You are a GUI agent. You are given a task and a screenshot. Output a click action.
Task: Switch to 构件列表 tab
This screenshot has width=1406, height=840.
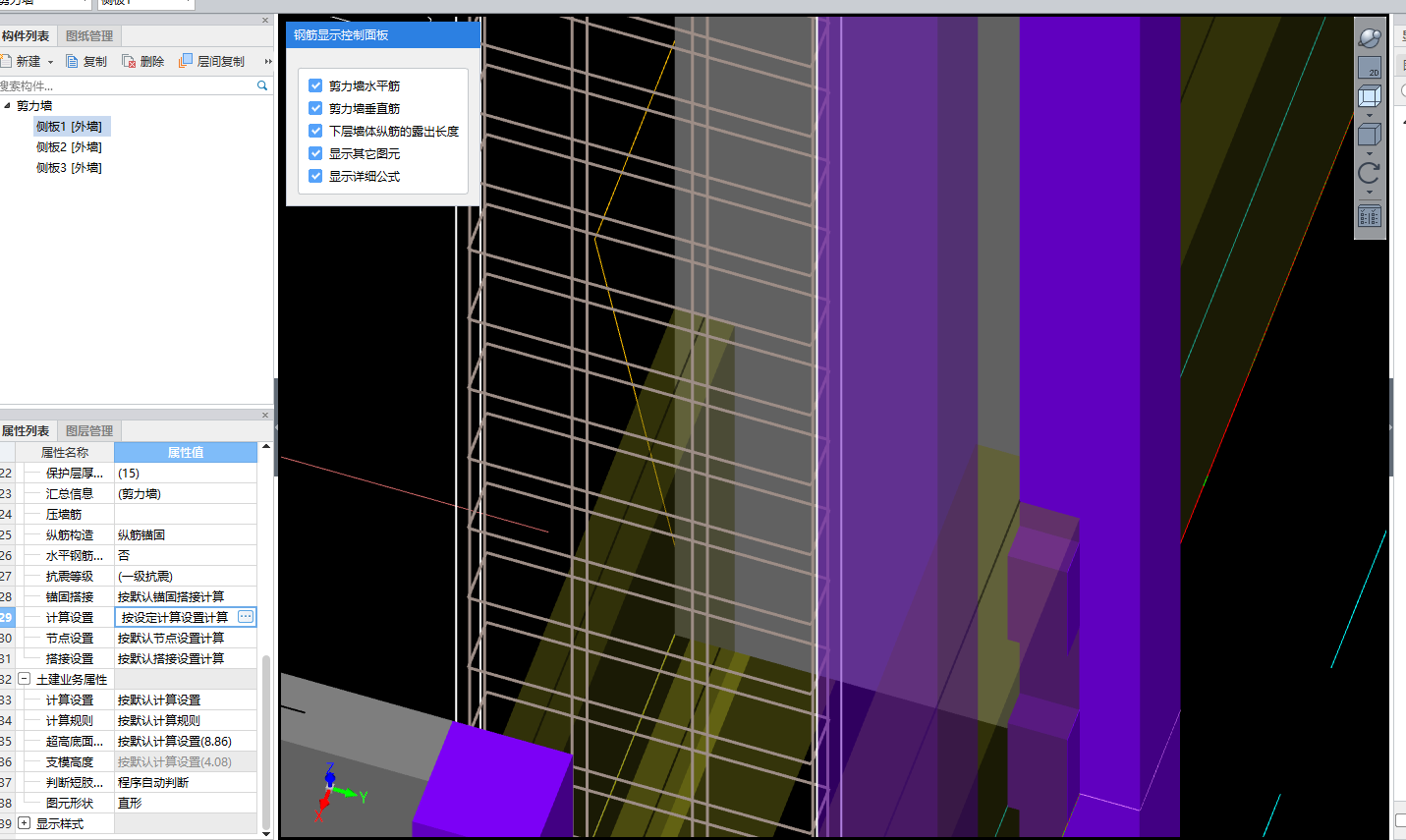[26, 35]
